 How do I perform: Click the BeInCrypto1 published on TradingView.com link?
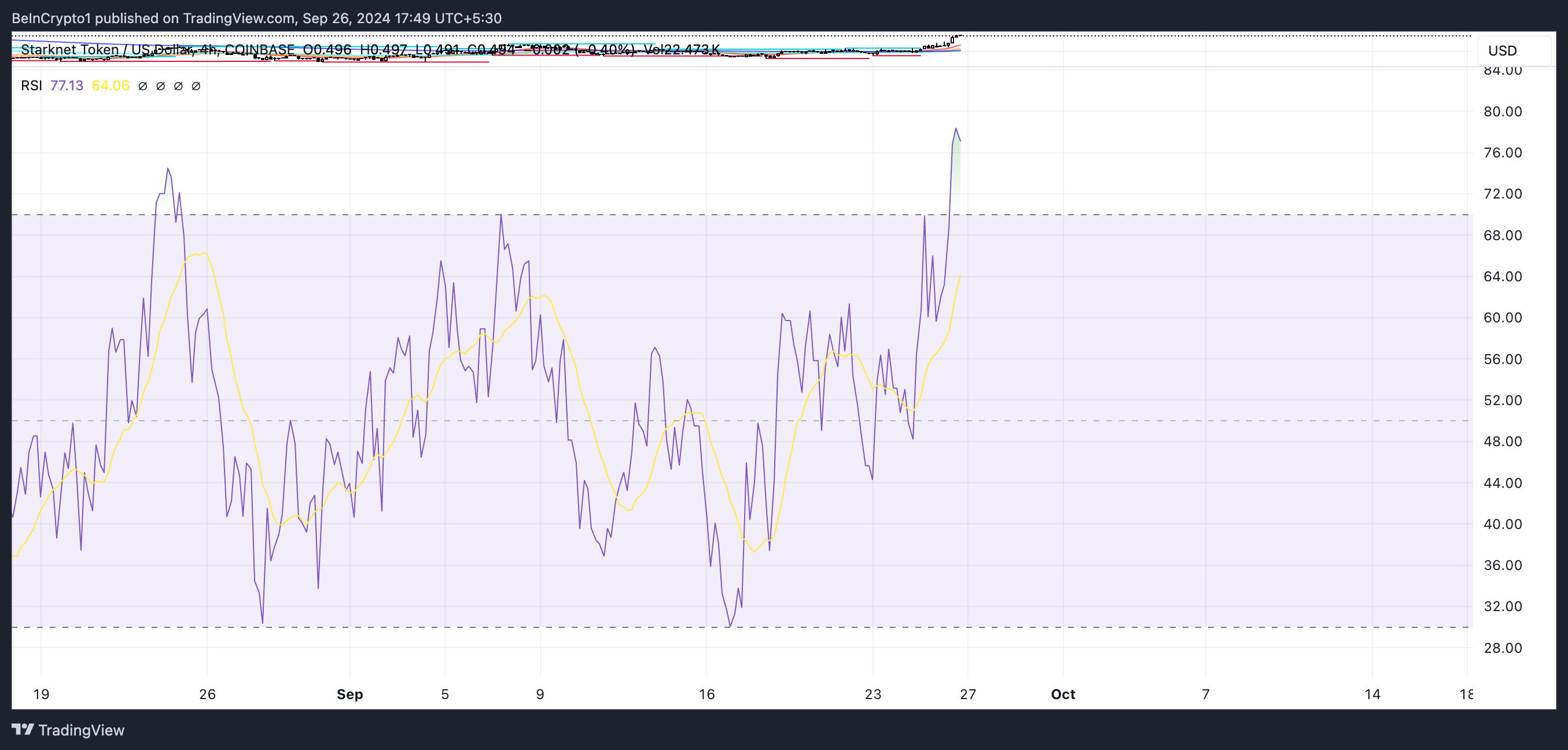(x=256, y=18)
